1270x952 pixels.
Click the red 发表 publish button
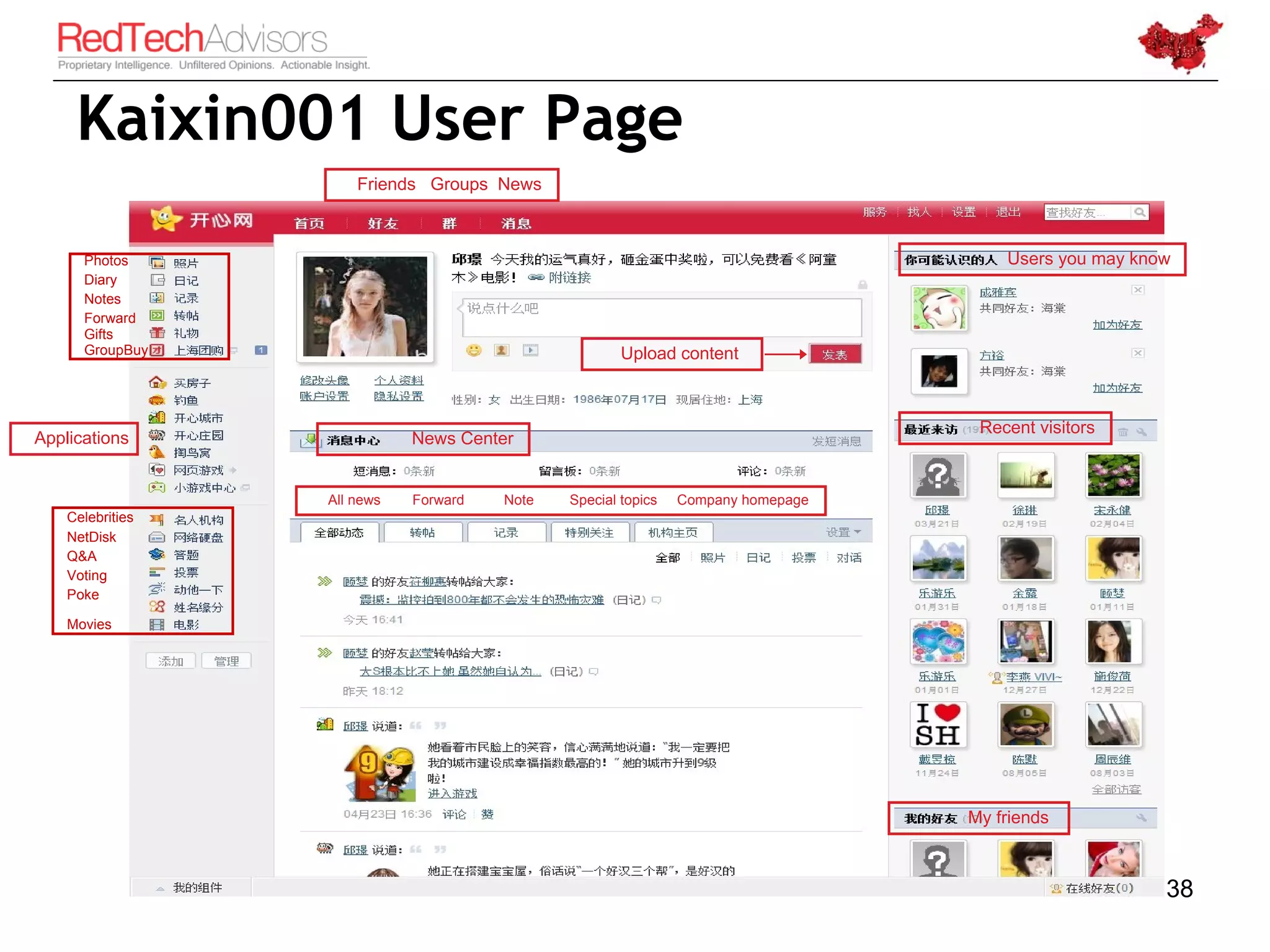835,355
